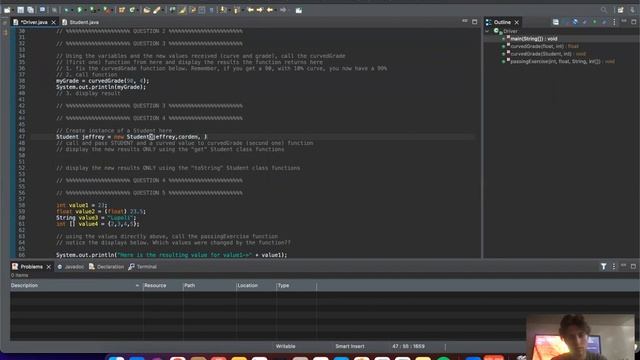This screenshot has width=640, height=360.
Task: Click Focus on Active Task icon in Outline toolbar
Action: [556, 22]
